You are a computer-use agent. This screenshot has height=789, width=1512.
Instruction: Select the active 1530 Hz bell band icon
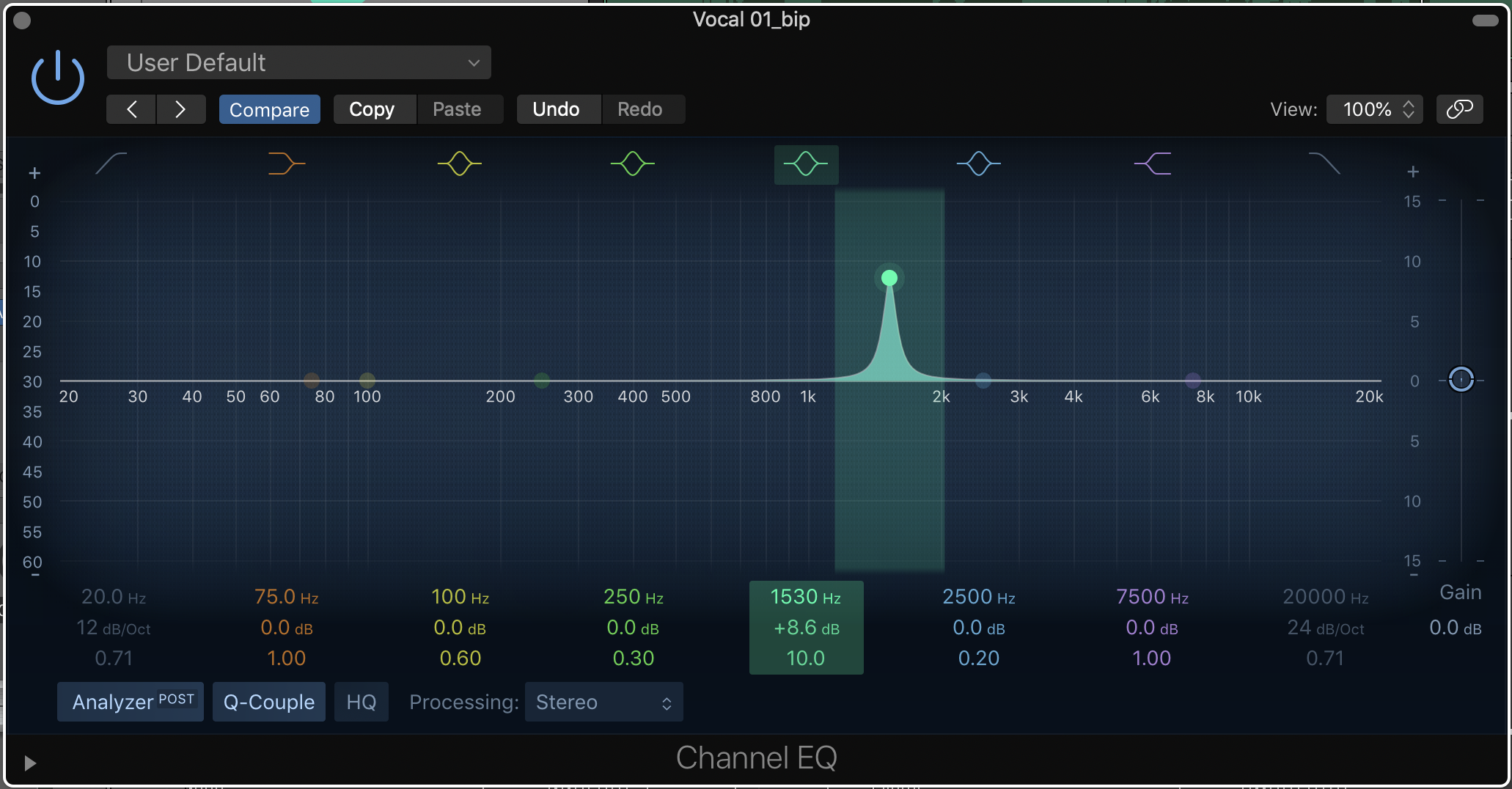(x=806, y=164)
